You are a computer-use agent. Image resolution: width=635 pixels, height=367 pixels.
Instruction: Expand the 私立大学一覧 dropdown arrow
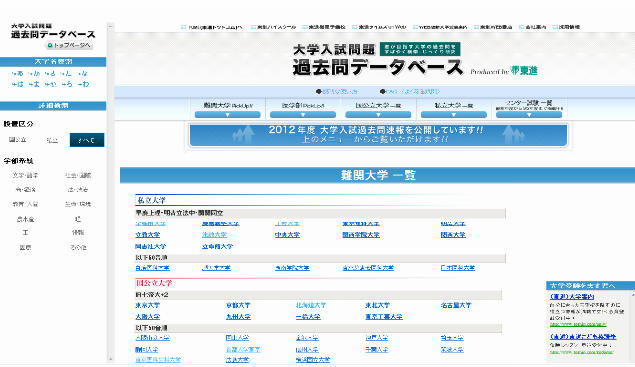pos(454,115)
